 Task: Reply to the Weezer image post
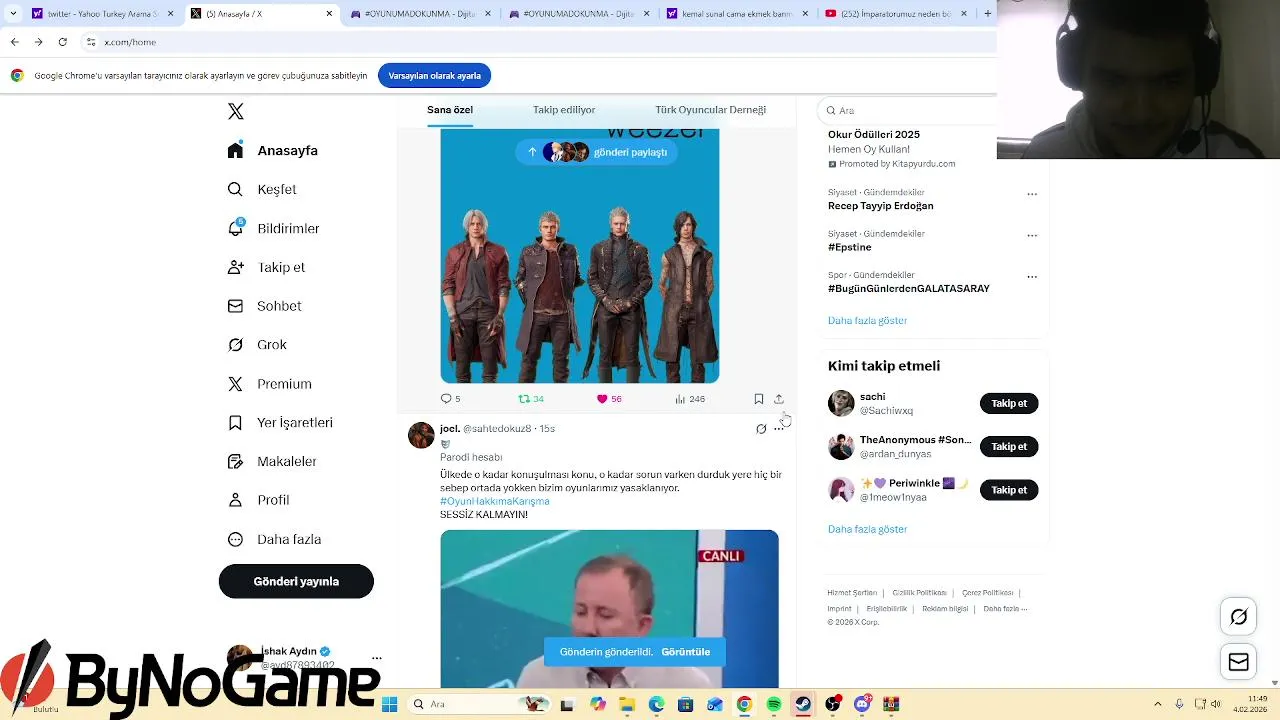[x=450, y=399]
